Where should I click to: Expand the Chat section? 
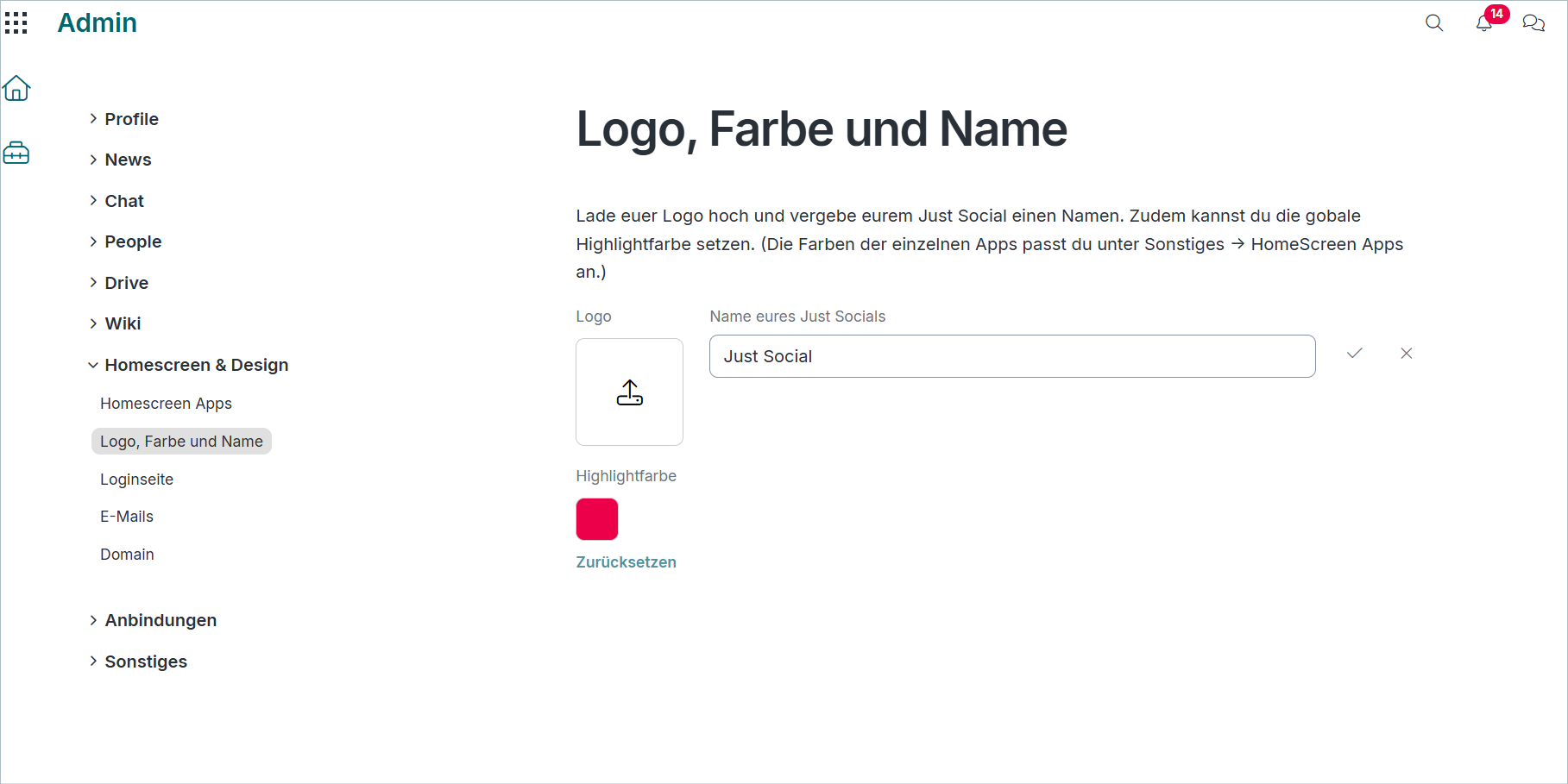click(x=116, y=201)
